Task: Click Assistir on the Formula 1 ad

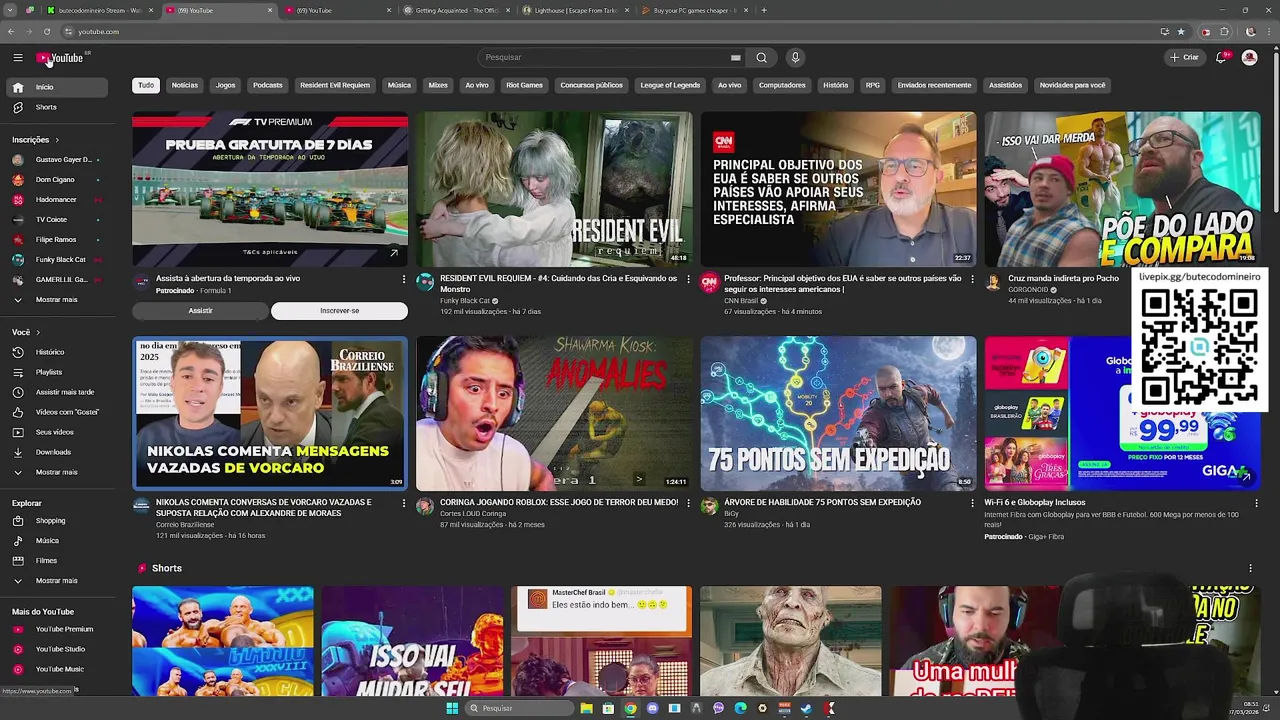Action: (201, 311)
